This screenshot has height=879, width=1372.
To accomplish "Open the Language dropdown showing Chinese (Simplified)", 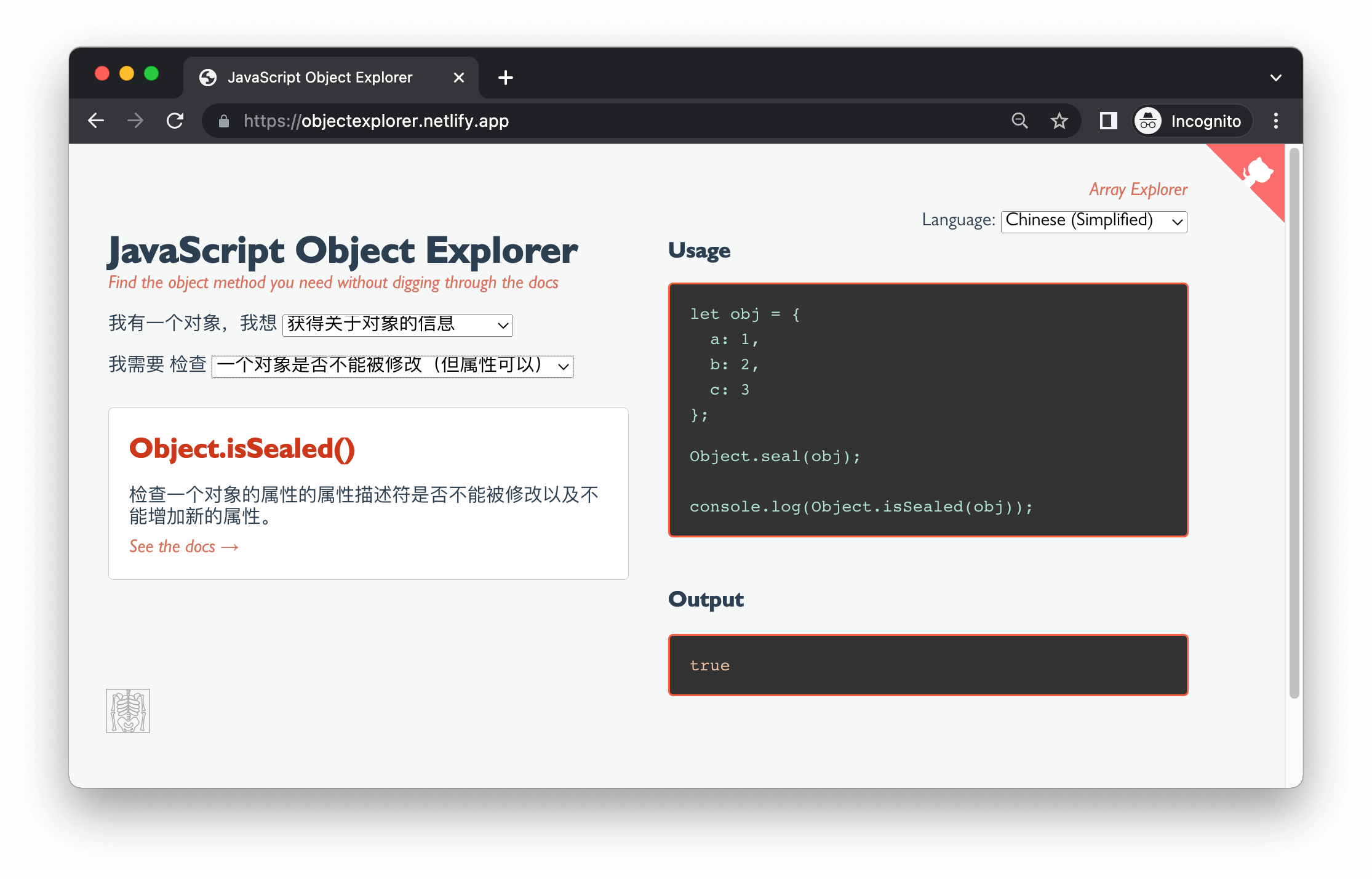I will [x=1093, y=221].
